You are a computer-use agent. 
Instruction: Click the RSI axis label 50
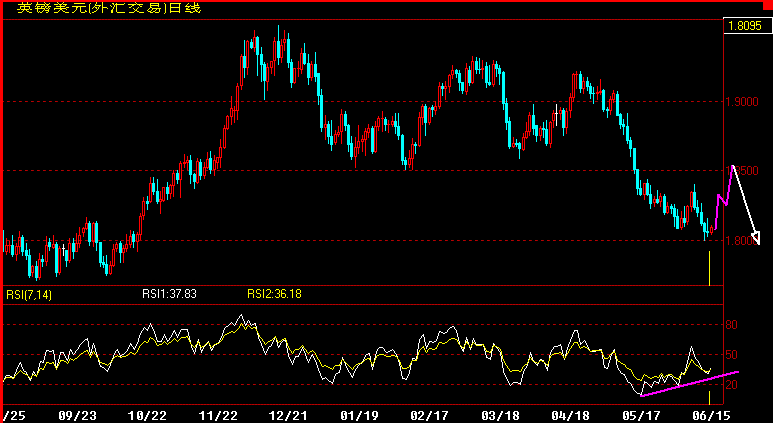(732, 355)
